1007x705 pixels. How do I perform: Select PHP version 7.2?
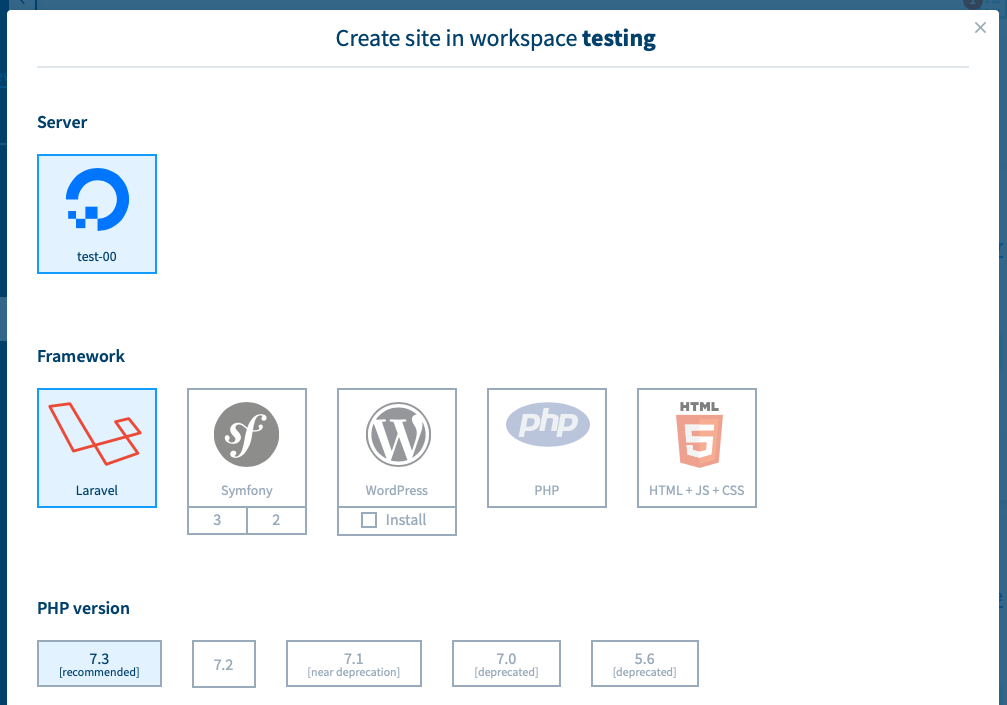223,664
